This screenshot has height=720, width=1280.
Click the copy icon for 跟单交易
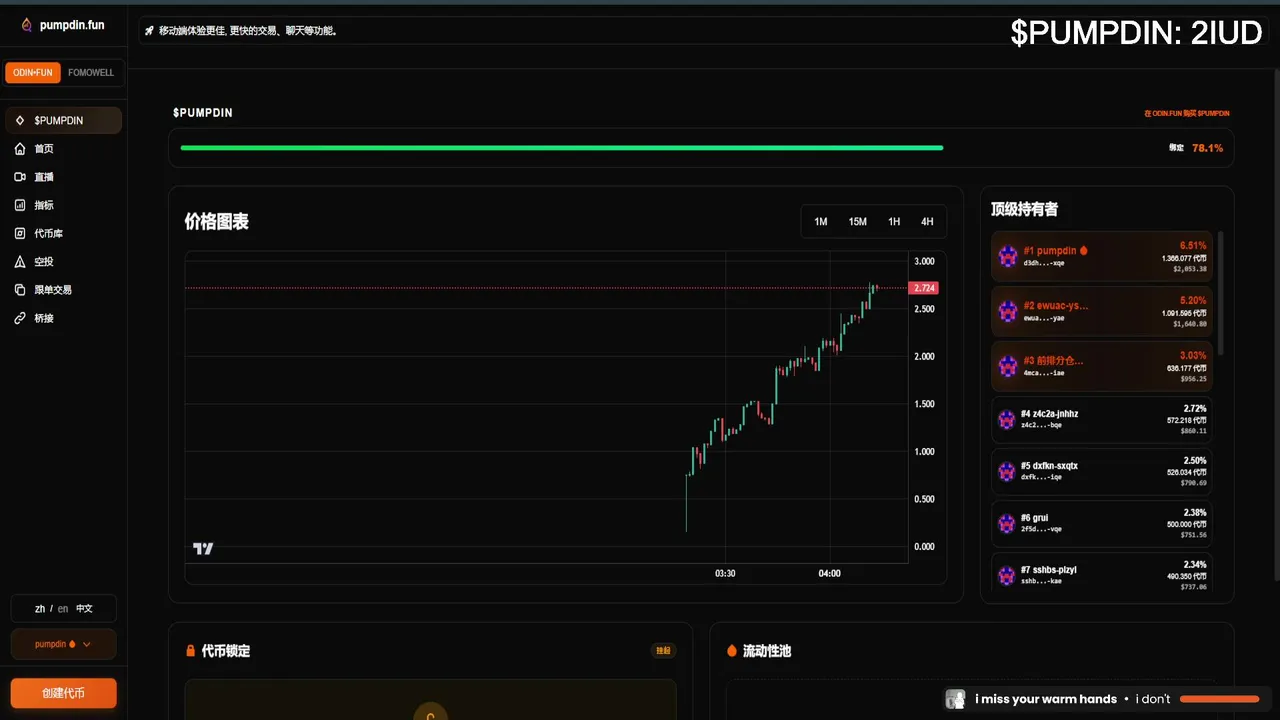pos(20,290)
